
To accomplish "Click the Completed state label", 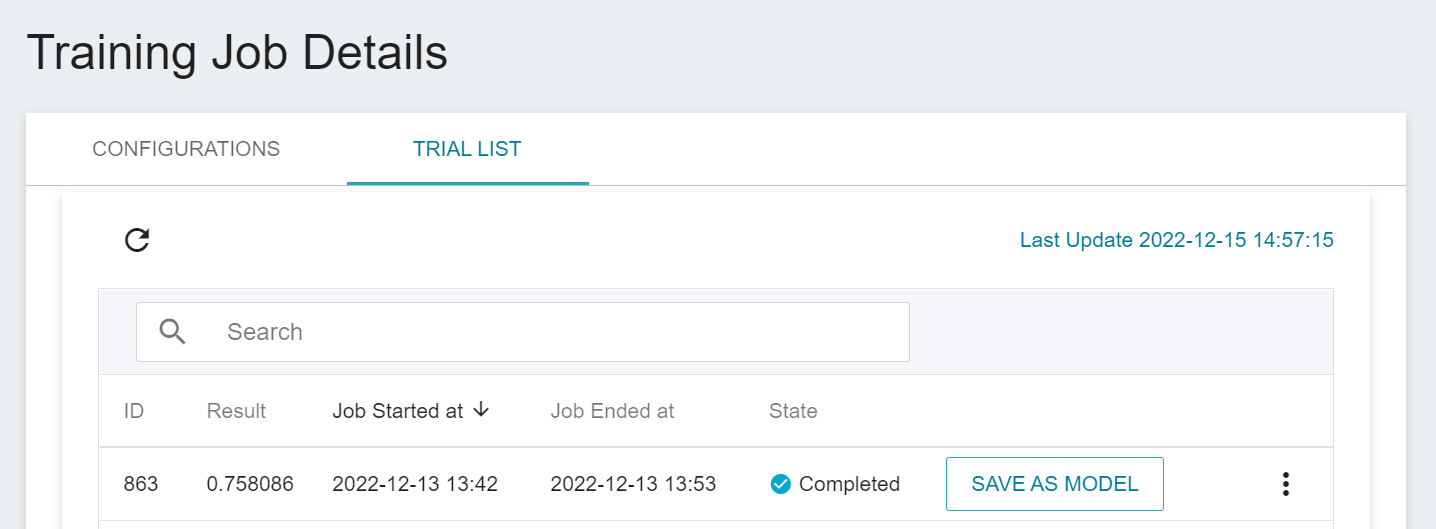I will click(x=849, y=484).
